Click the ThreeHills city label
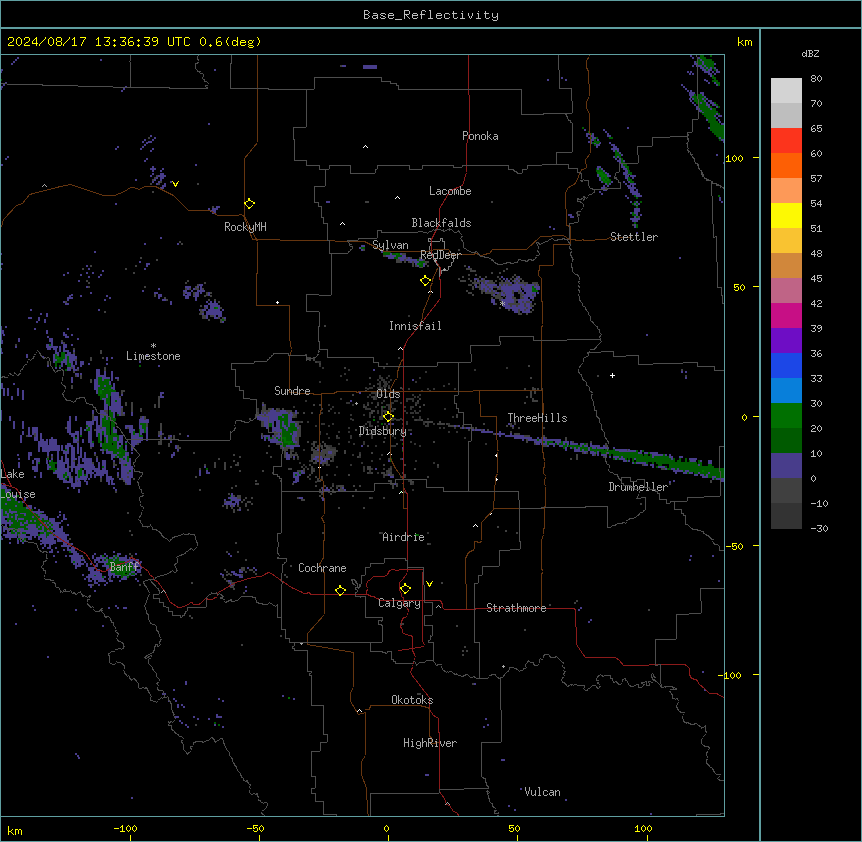The height and width of the screenshot is (842, 862). pyautogui.click(x=537, y=418)
